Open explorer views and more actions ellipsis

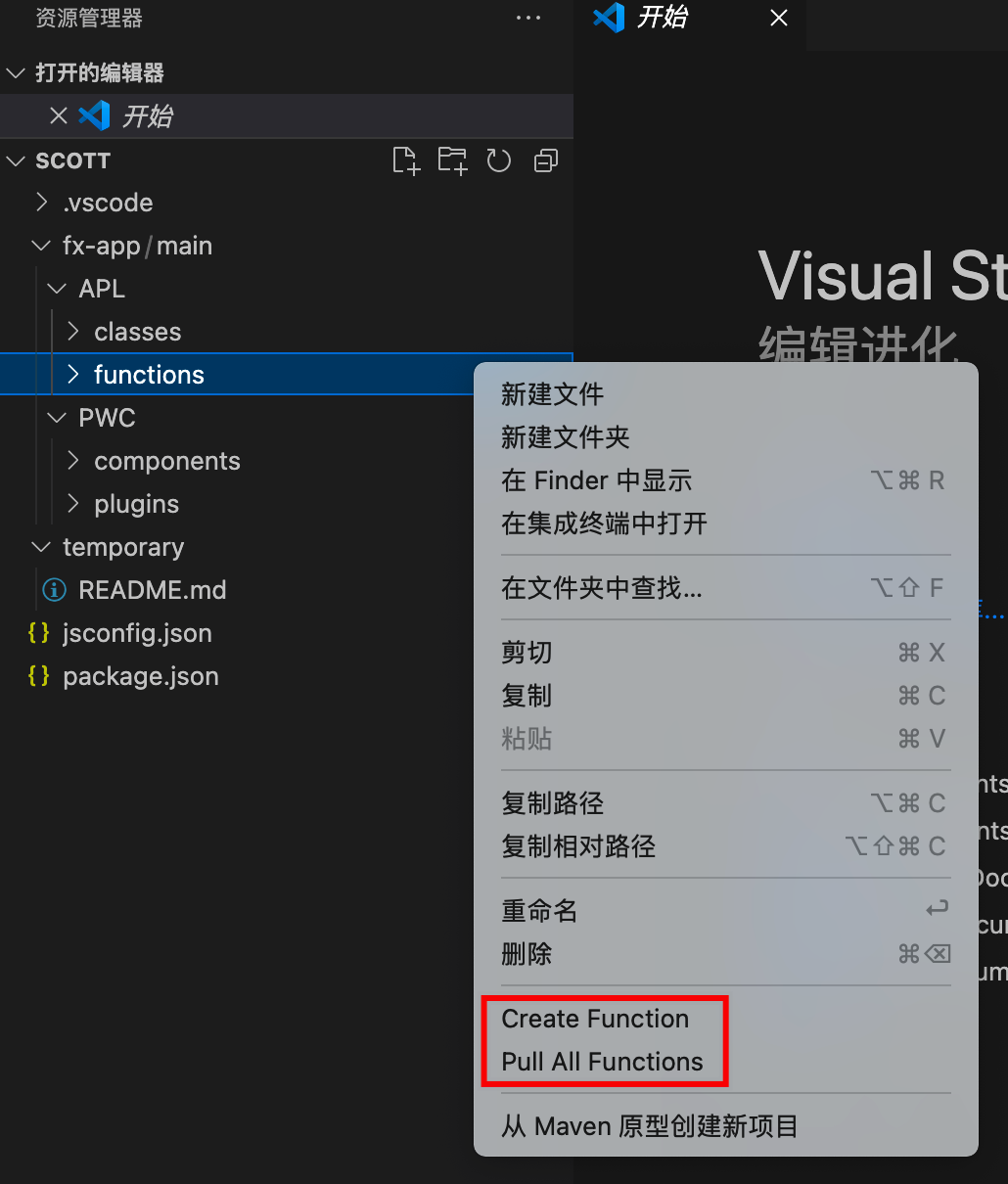(528, 19)
